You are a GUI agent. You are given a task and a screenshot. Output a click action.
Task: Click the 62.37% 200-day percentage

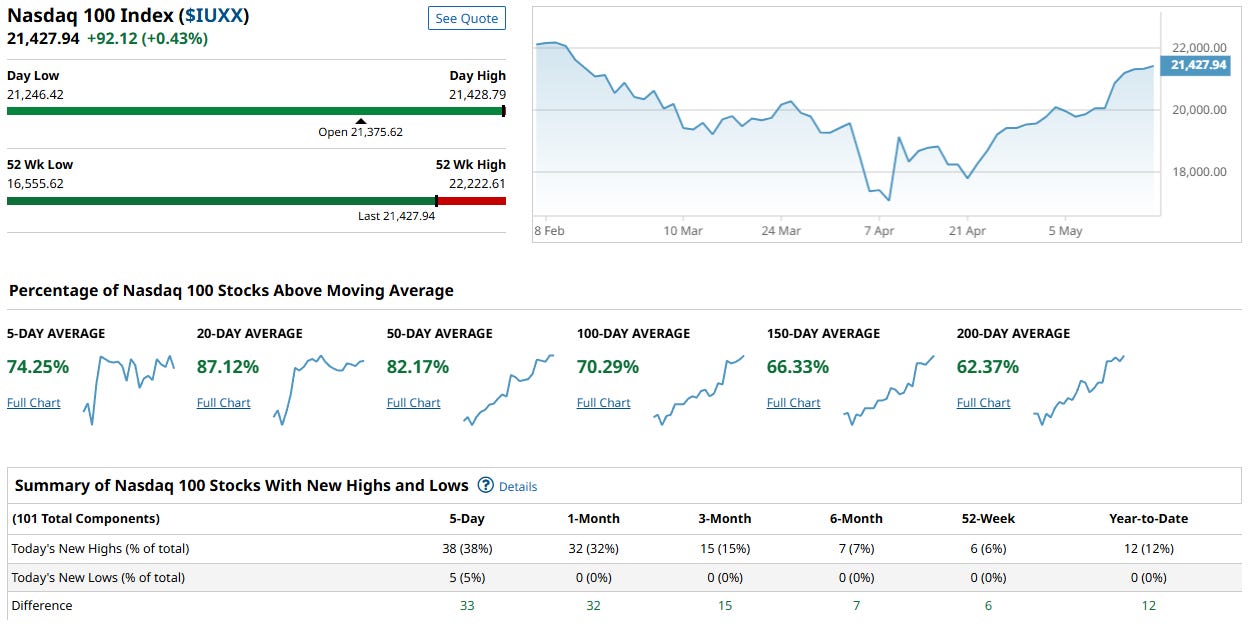tap(988, 367)
